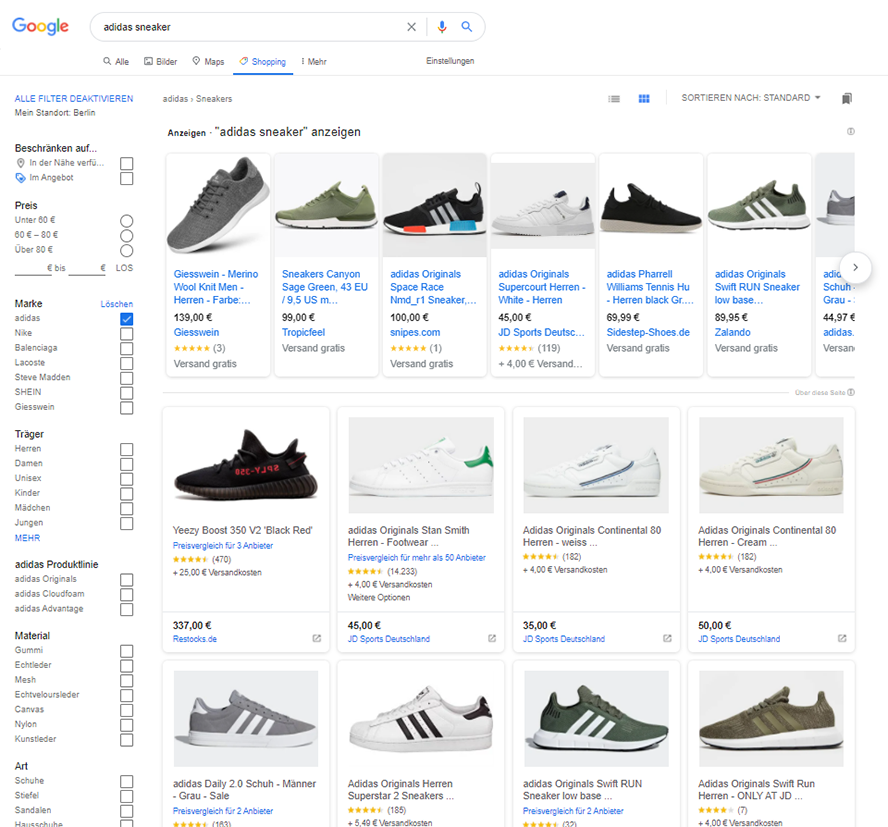Switch to the Bilder tab

tap(160, 61)
